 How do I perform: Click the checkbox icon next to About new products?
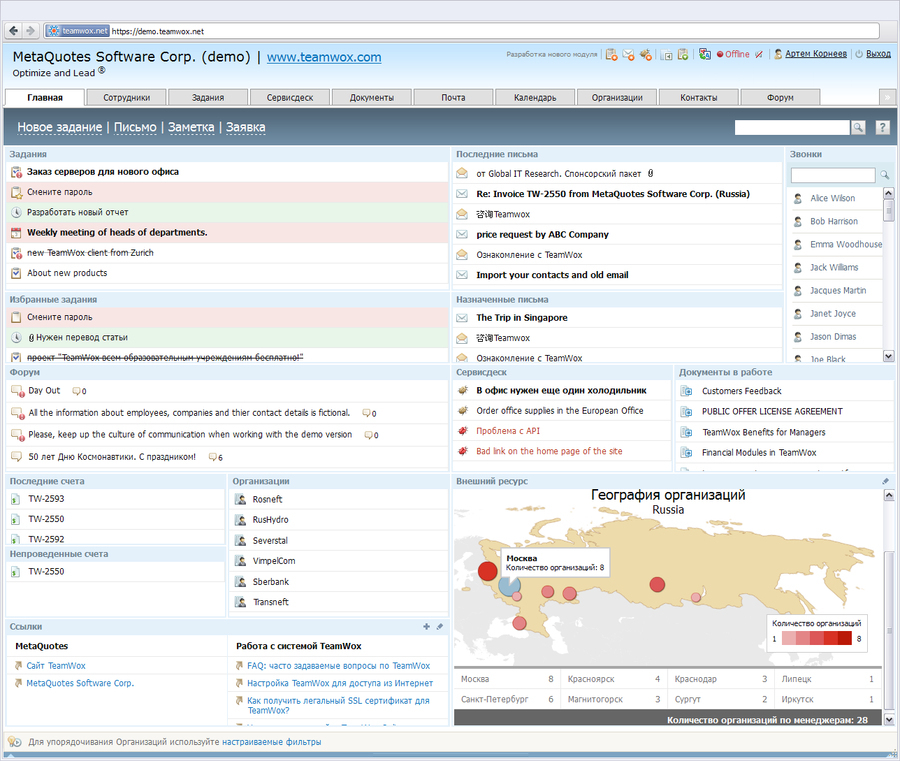coord(16,273)
